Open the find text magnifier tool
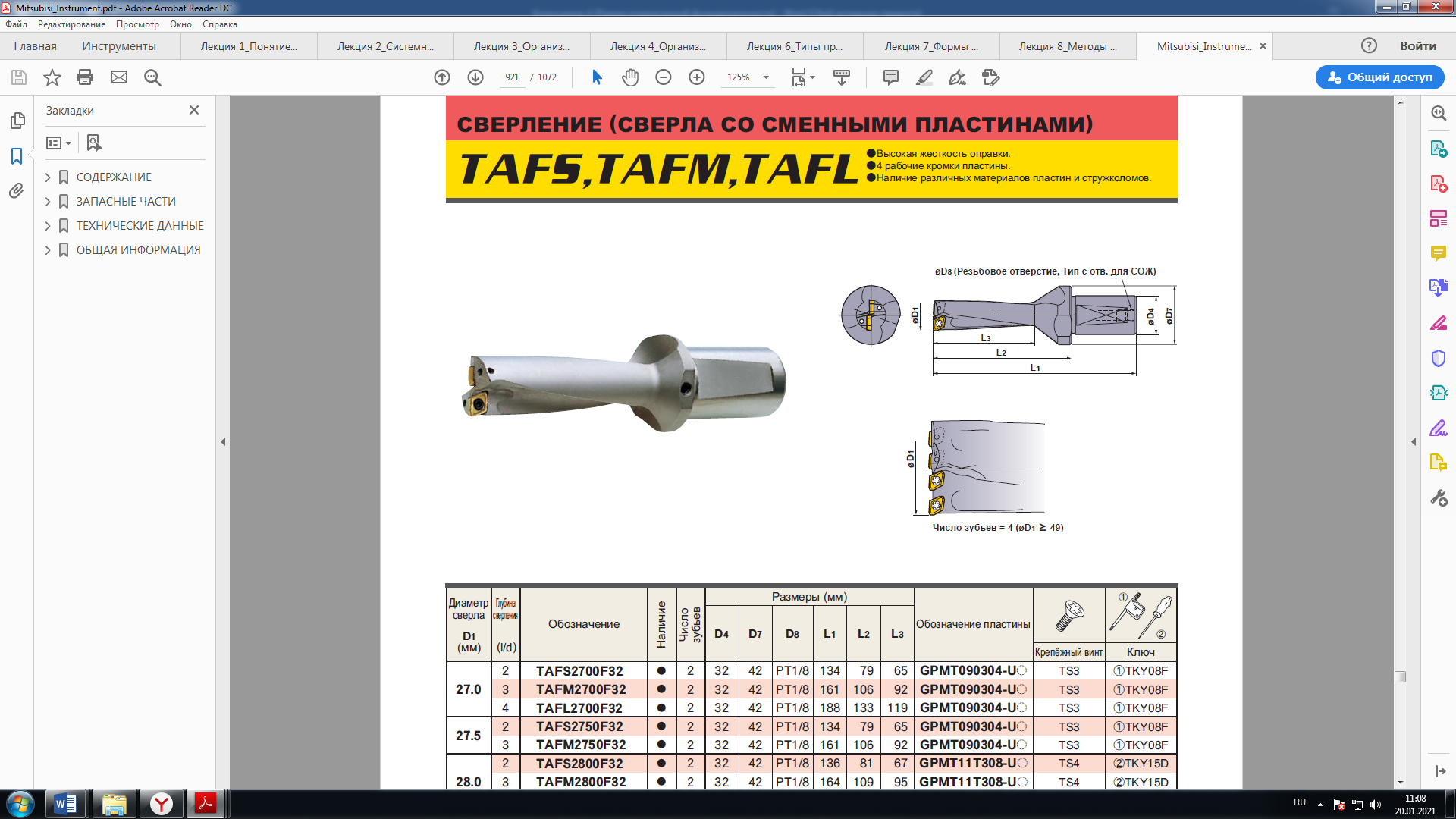Image resolution: width=1456 pixels, height=819 pixels. [x=152, y=77]
